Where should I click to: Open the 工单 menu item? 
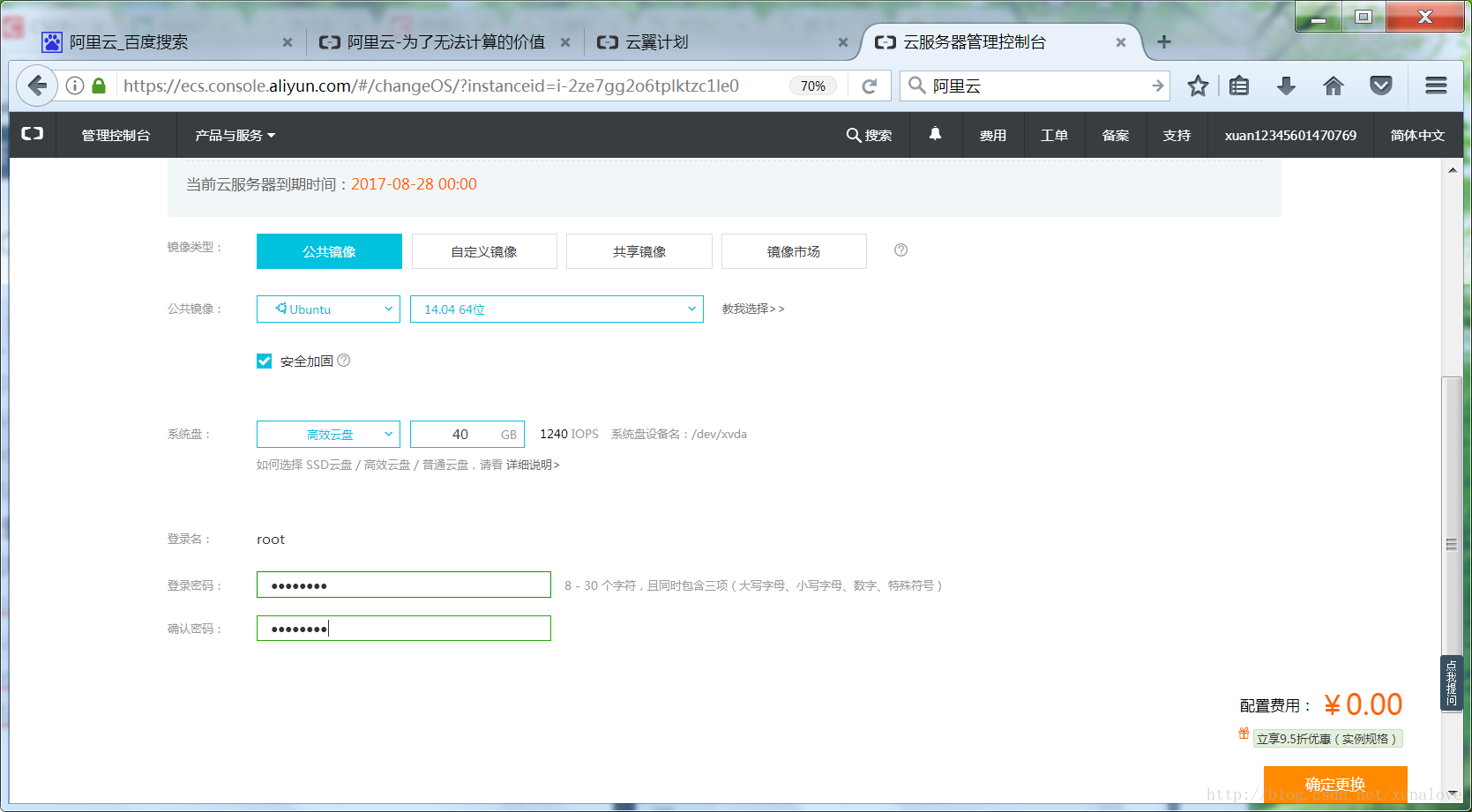pos(1054,135)
